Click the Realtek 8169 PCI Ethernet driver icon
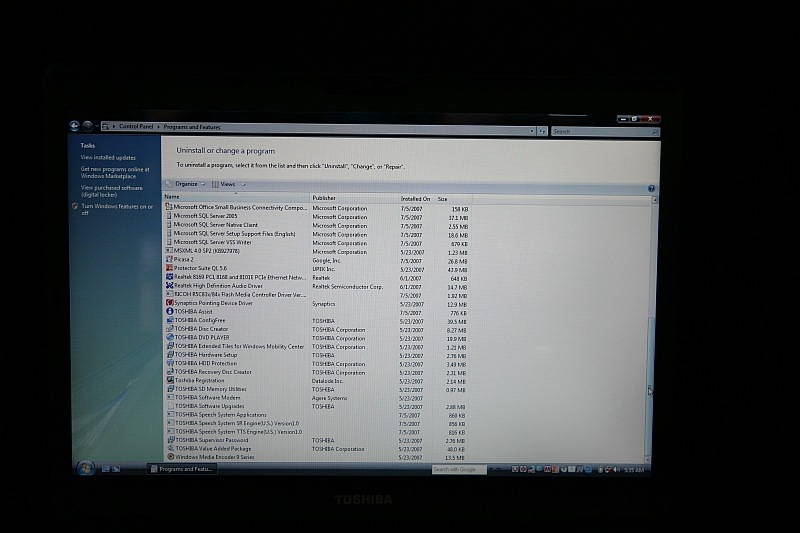Screen dimensions: 800x533 point(169,276)
